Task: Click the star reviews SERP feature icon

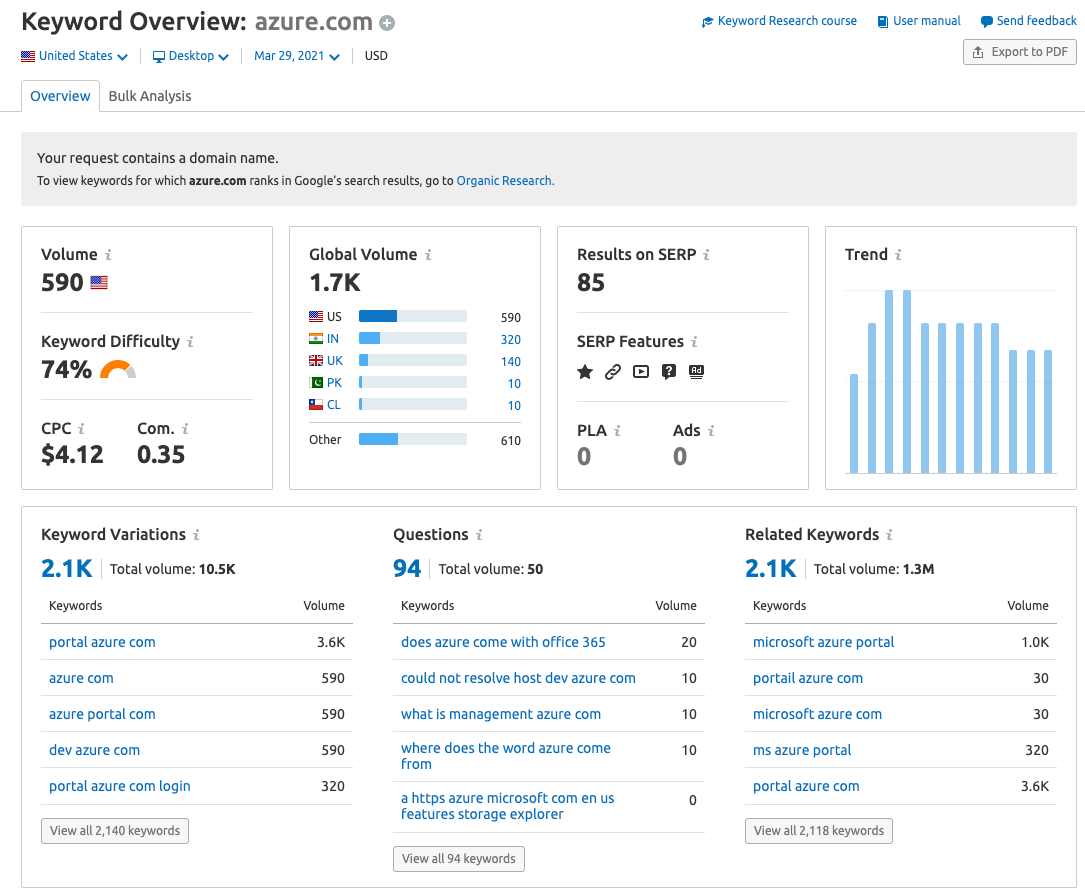Action: point(585,372)
